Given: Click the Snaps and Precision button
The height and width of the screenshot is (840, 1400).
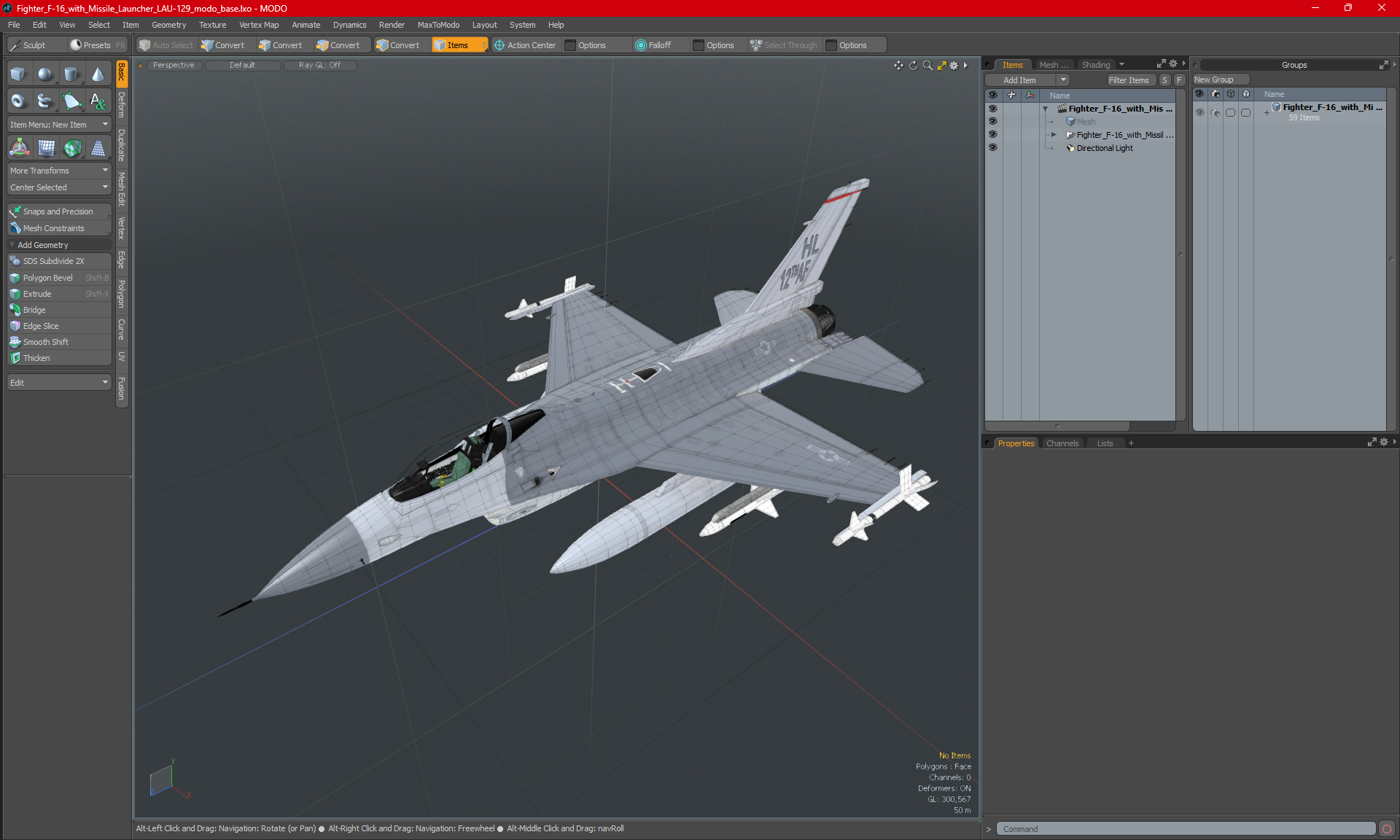Looking at the screenshot, I should coord(59,211).
